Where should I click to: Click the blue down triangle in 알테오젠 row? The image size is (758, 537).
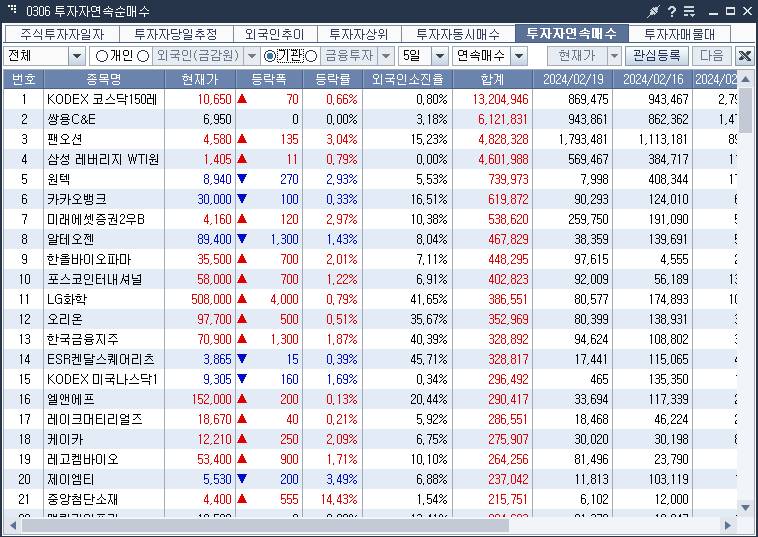click(x=242, y=239)
